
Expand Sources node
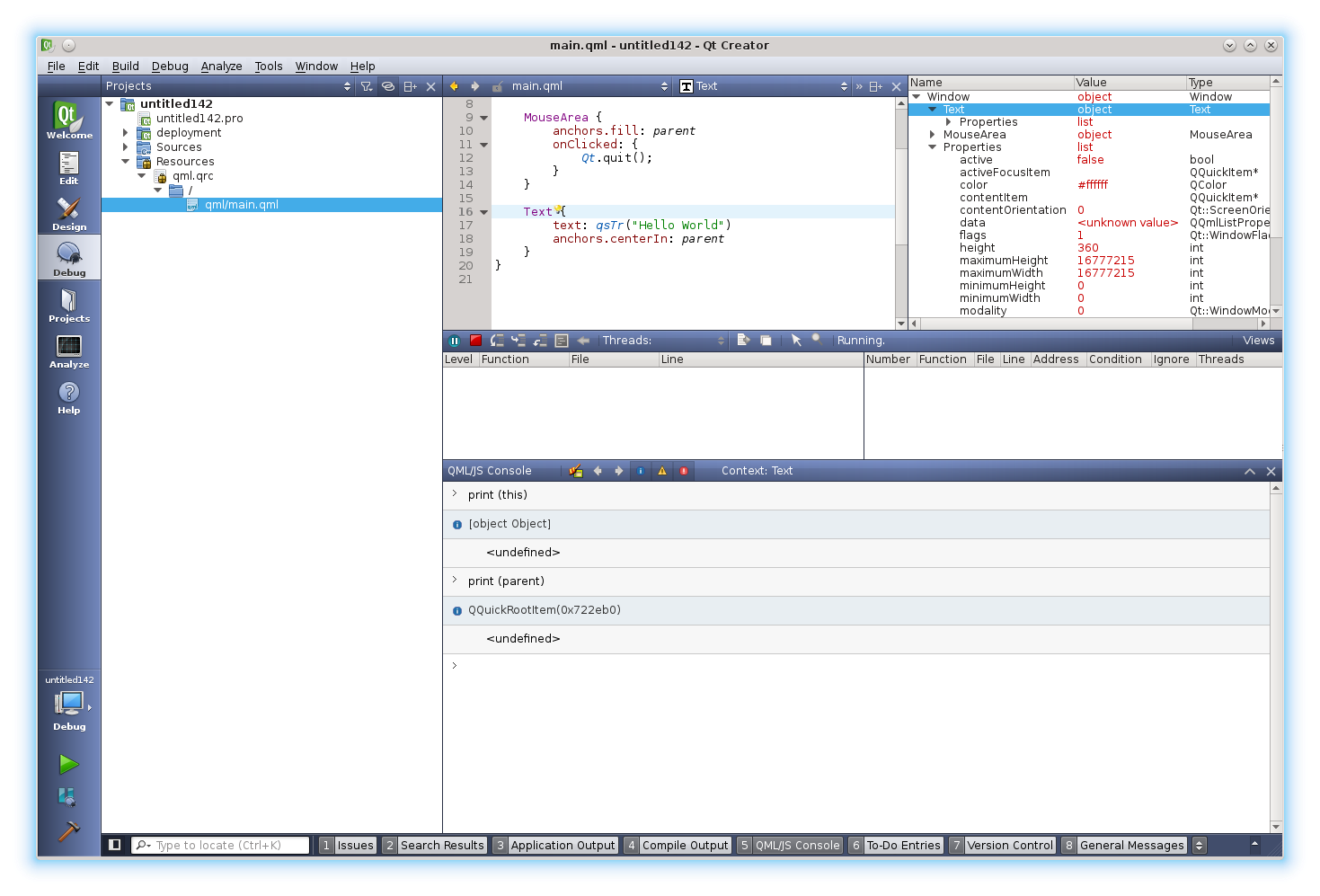126,147
